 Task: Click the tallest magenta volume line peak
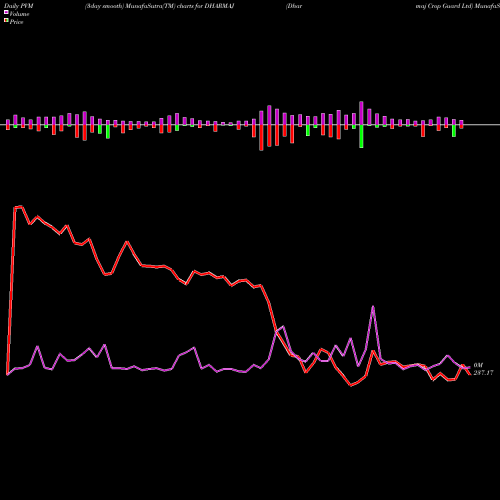point(373,307)
